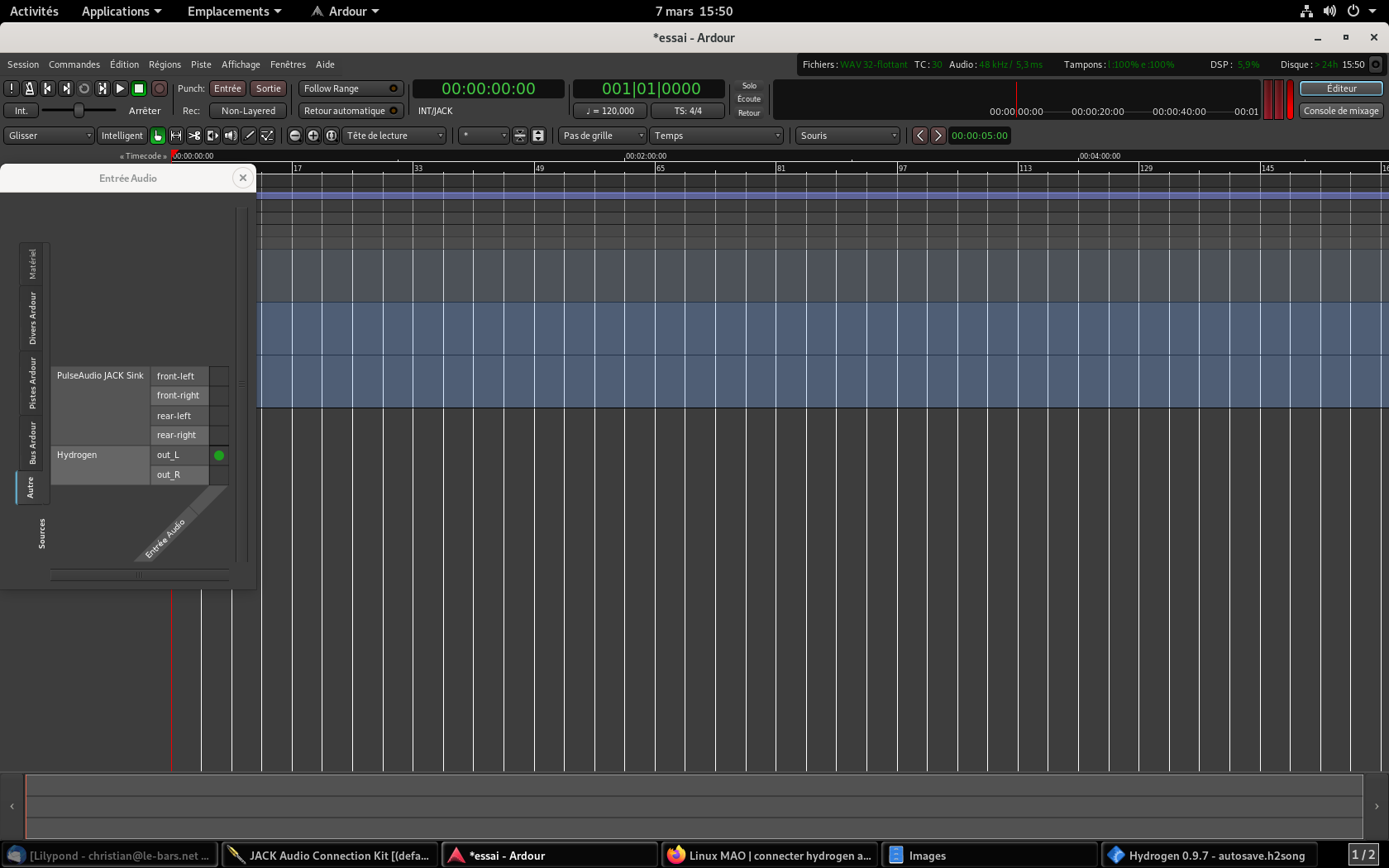Open the Piste menu
The height and width of the screenshot is (868, 1389).
tap(201, 64)
